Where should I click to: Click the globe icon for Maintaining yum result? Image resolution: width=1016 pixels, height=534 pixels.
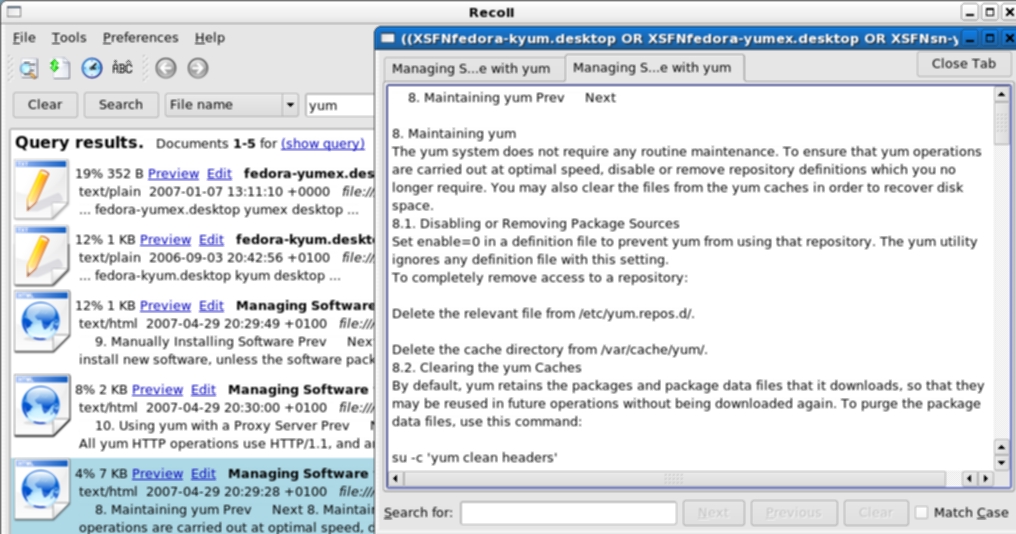click(41, 489)
